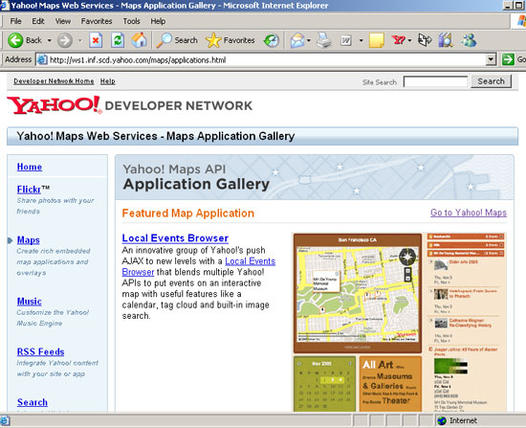Click the Music sidebar link

click(x=29, y=301)
